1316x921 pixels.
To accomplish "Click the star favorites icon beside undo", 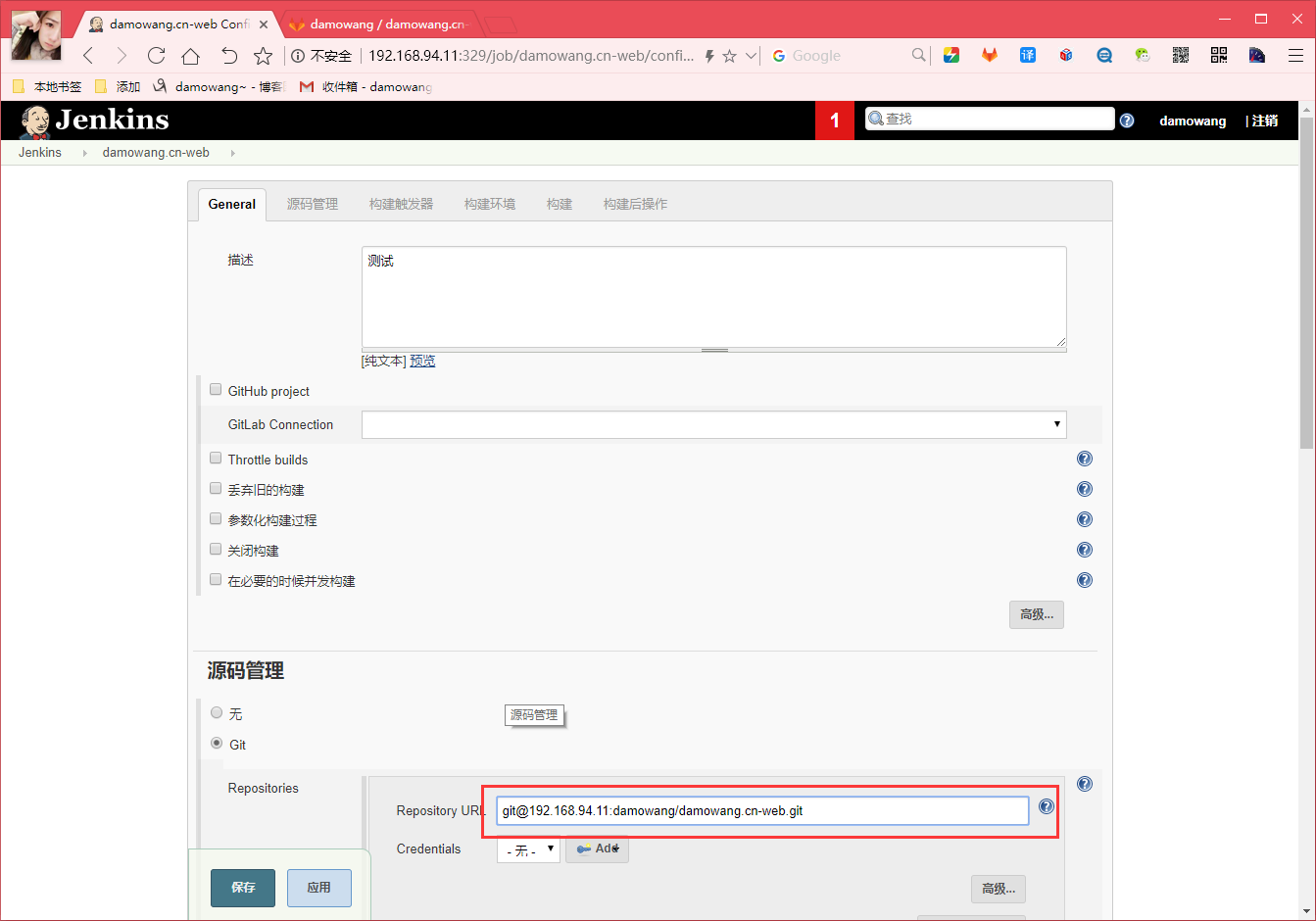I will pyautogui.click(x=263, y=56).
